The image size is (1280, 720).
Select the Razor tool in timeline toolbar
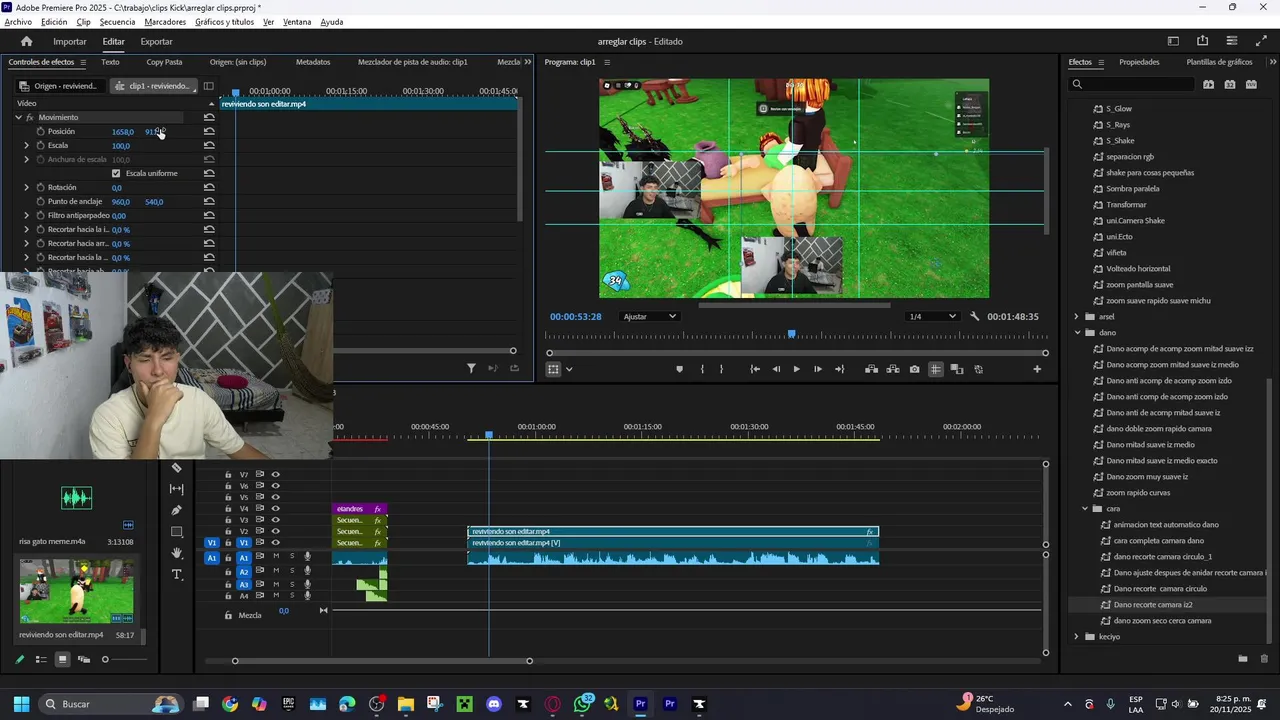point(177,468)
